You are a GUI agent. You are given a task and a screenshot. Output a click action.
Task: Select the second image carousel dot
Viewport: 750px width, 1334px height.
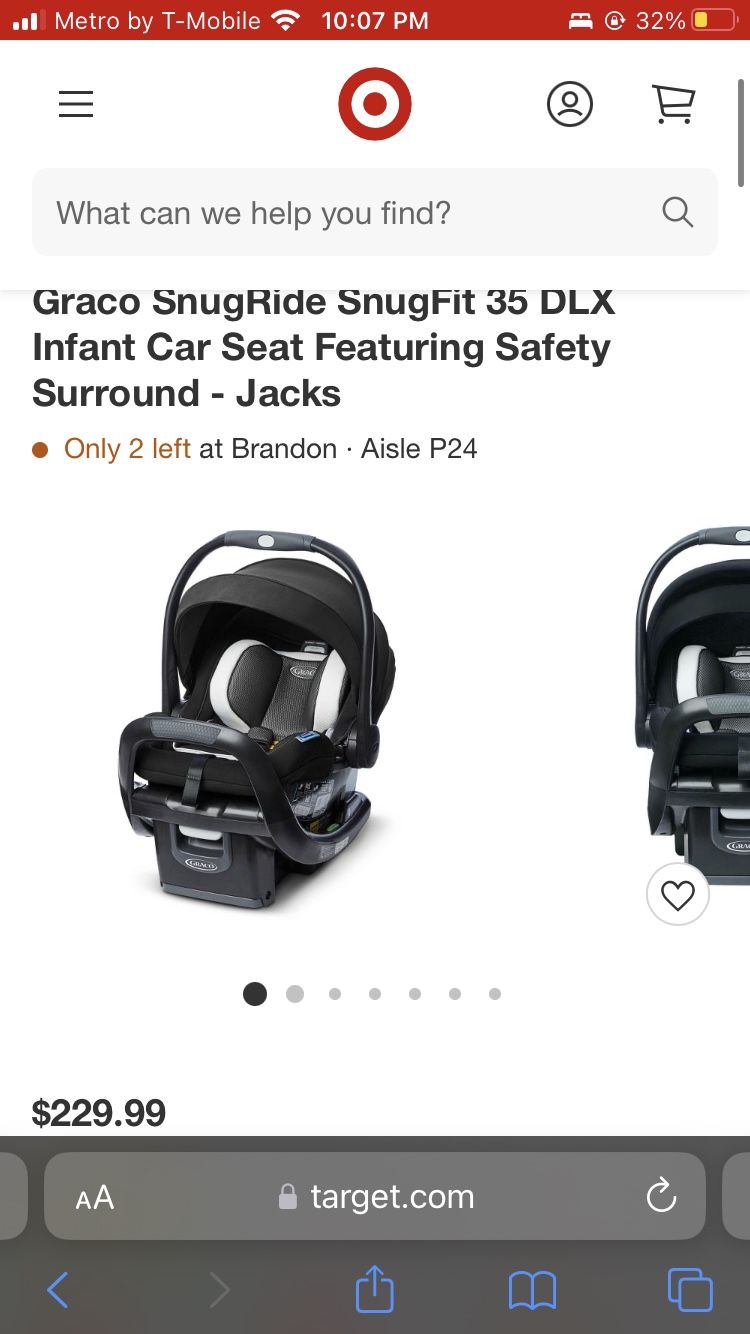click(x=295, y=994)
